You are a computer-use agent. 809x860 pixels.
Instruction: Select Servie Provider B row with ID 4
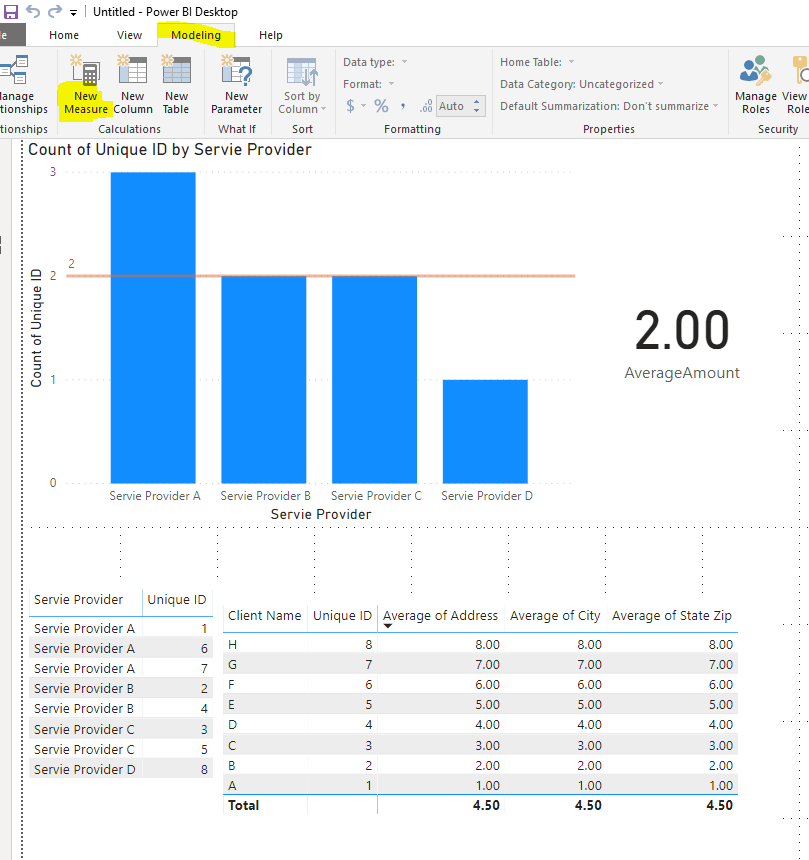(121, 708)
